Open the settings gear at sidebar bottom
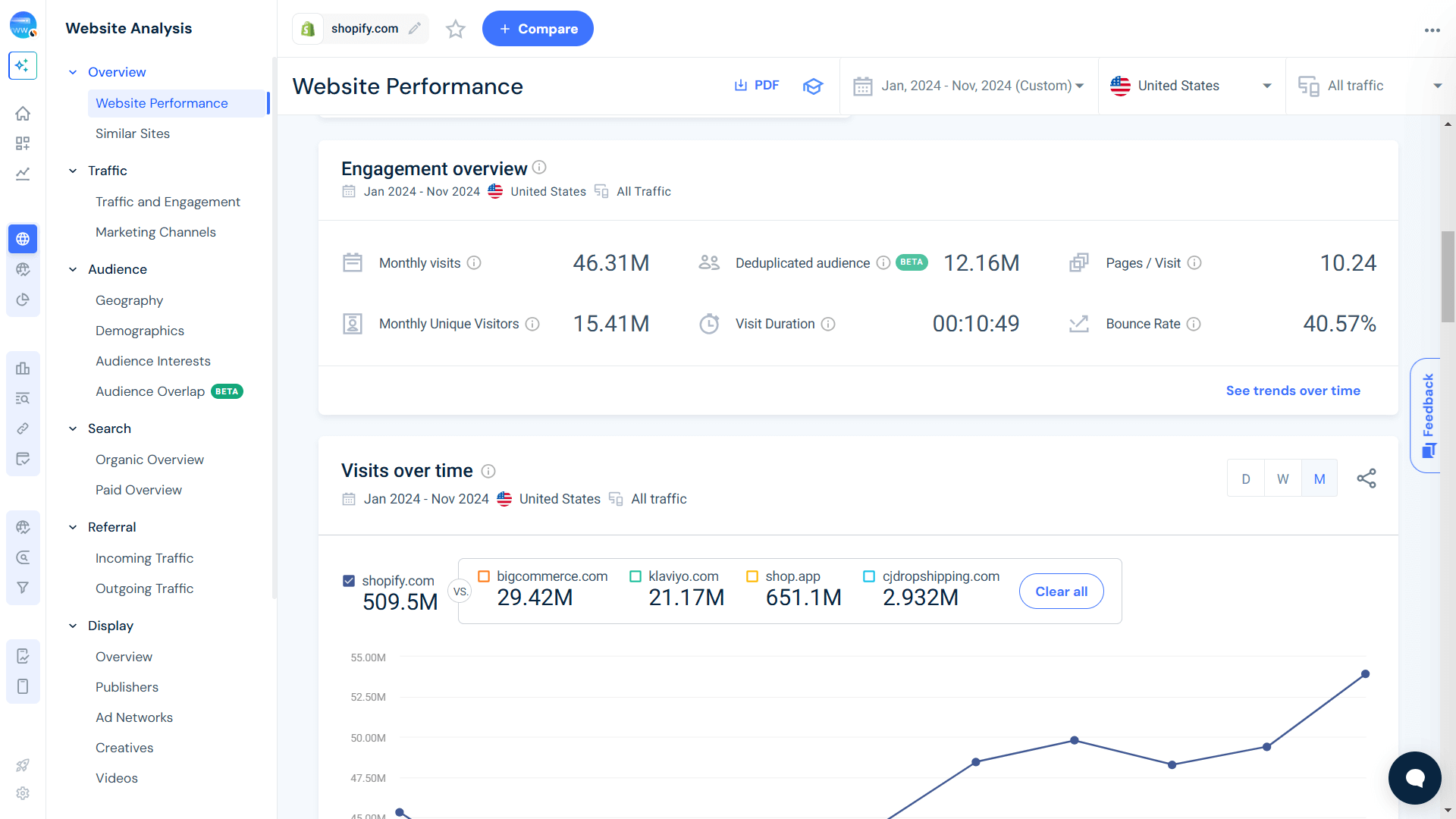Image resolution: width=1456 pixels, height=819 pixels. (23, 793)
